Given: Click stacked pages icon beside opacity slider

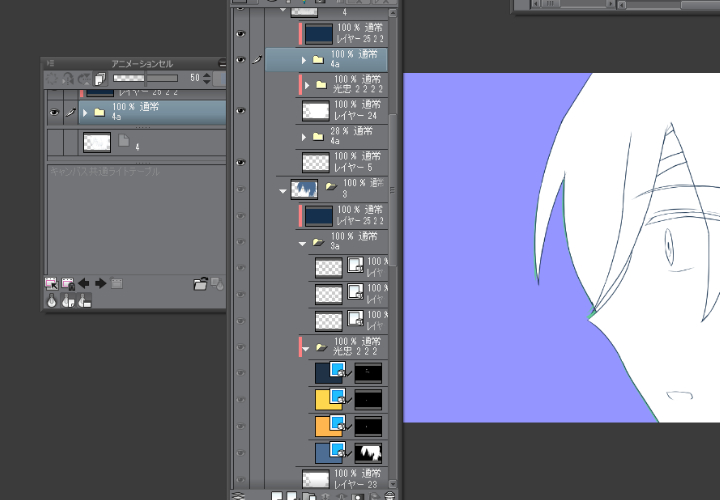Looking at the screenshot, I should coord(100,79).
